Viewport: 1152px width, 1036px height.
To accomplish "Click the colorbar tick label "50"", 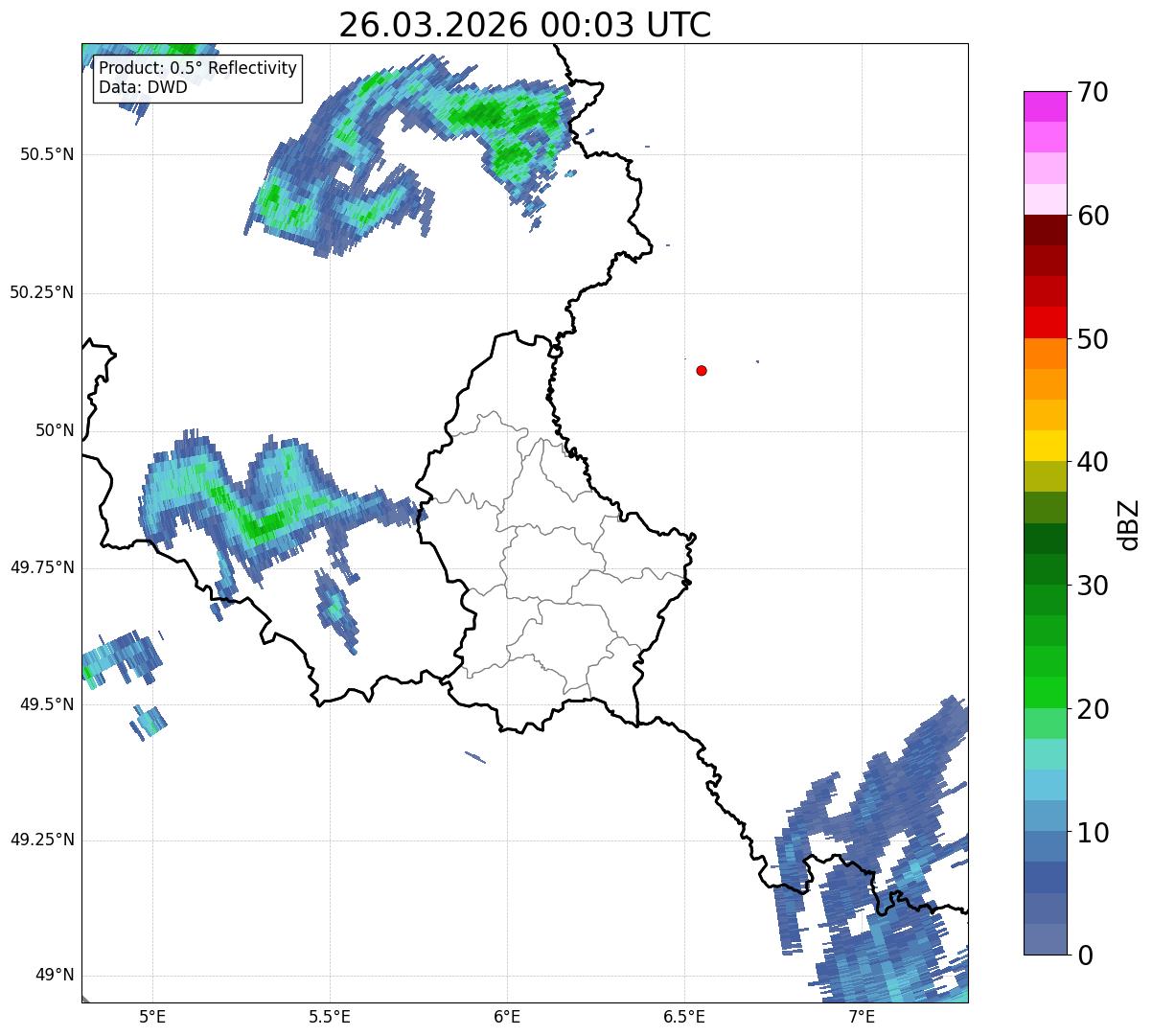I will [1094, 339].
